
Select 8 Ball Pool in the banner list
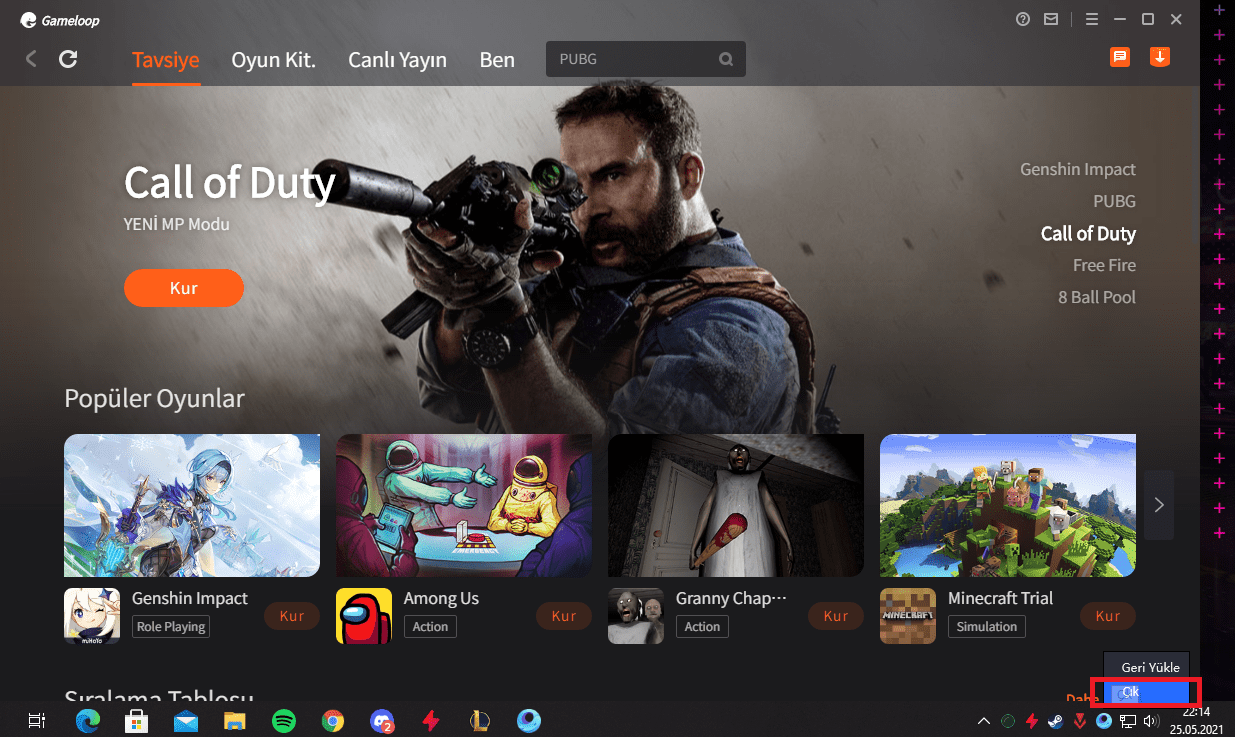[1097, 297]
